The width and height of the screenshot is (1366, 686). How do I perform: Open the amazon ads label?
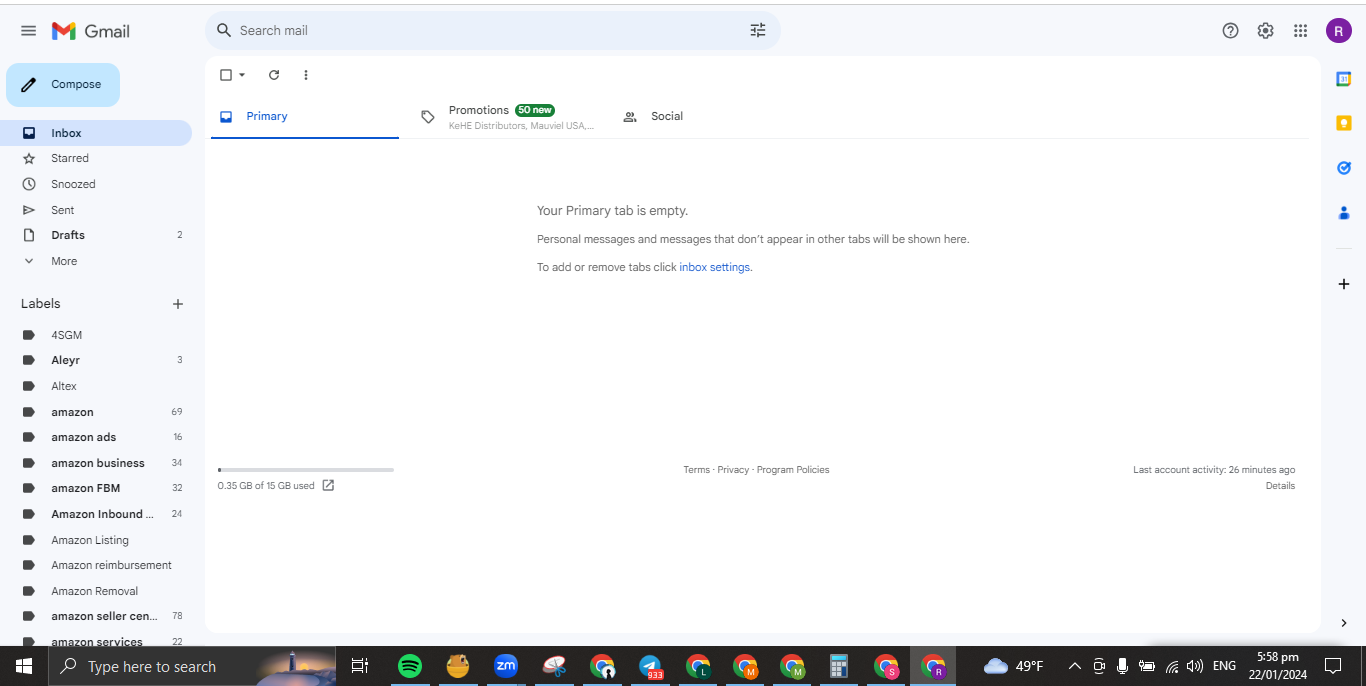[x=96, y=437]
